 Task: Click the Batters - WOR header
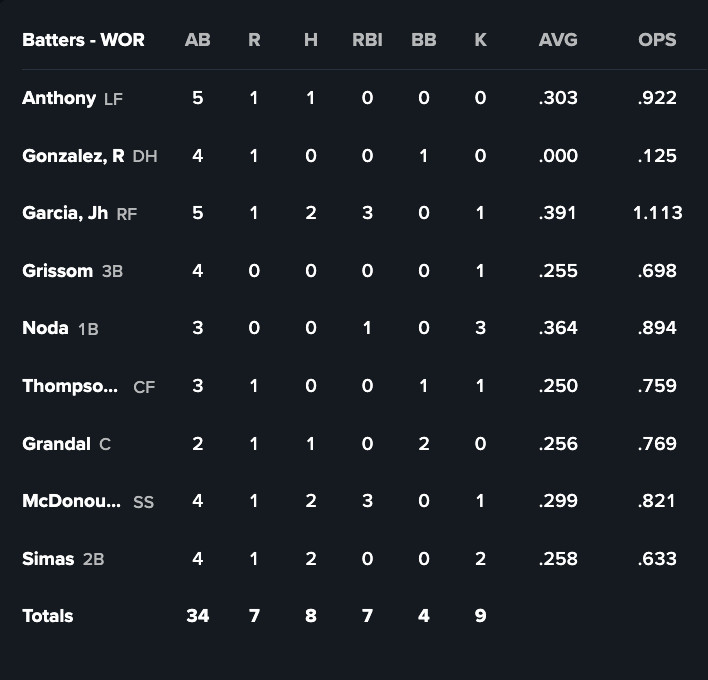point(83,41)
